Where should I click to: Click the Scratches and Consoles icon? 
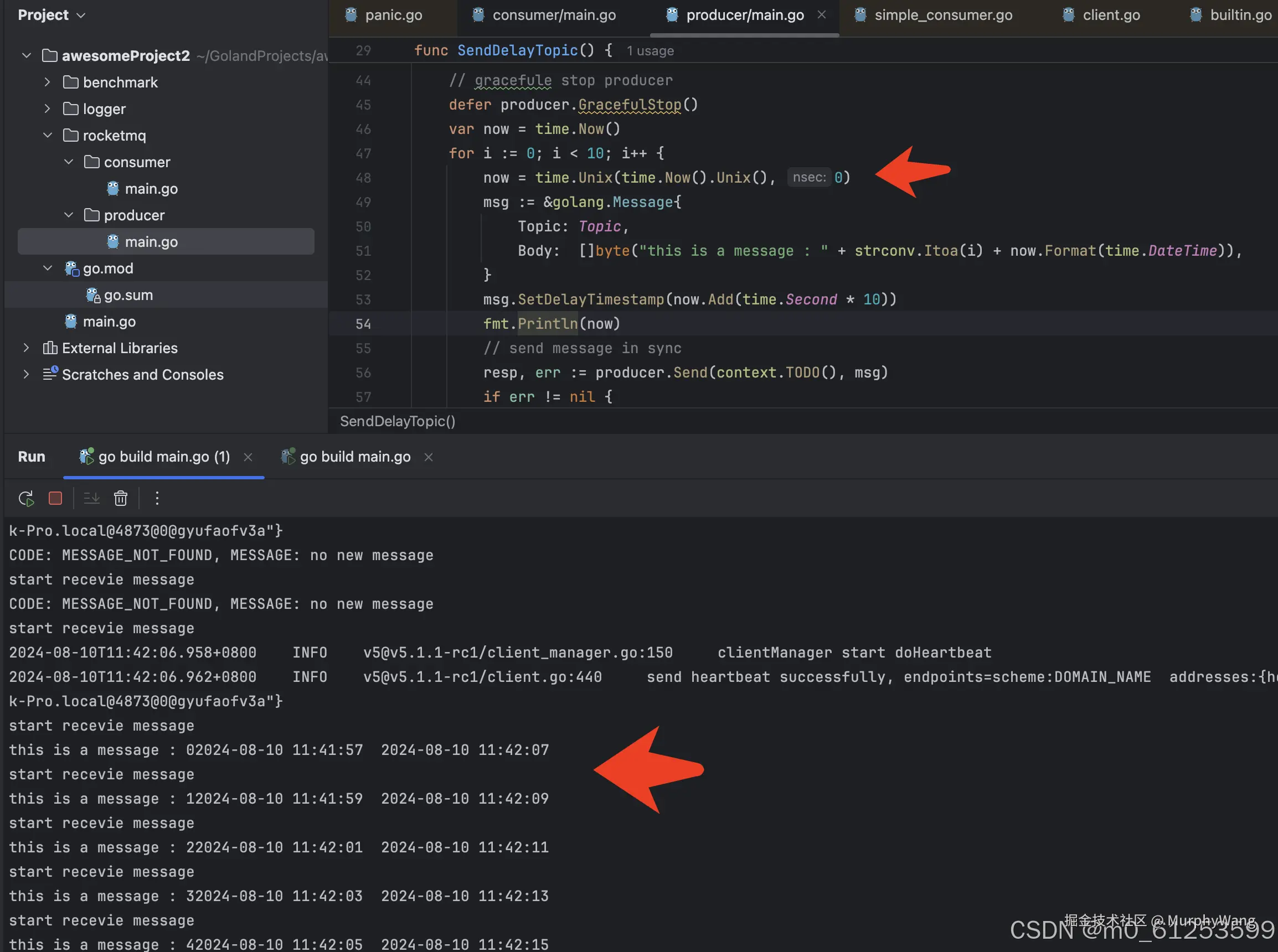[x=50, y=374]
